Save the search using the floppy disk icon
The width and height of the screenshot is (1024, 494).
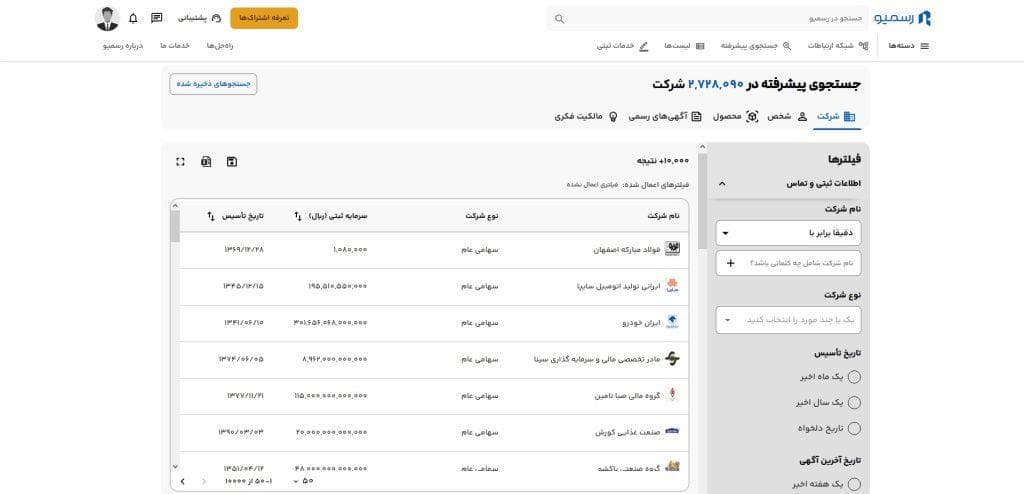tap(231, 161)
